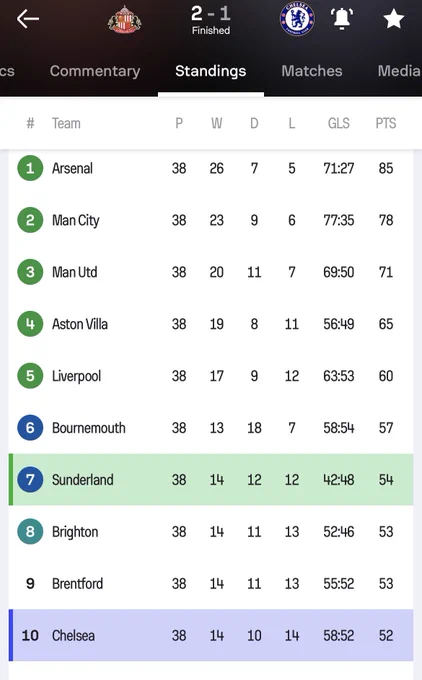Viewport: 422px width, 680px height.
Task: Open Man City team row
Action: (211, 220)
